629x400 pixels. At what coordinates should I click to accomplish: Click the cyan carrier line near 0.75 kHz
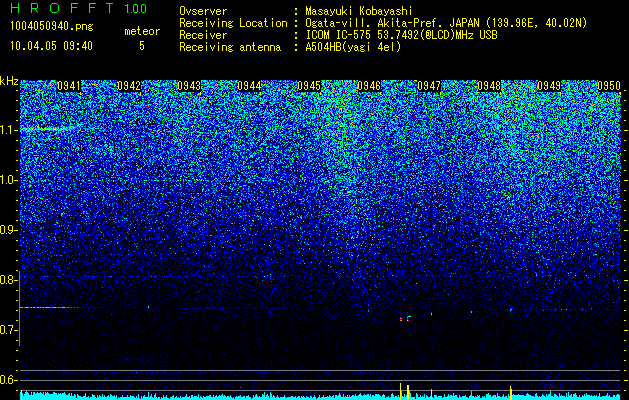point(50,307)
